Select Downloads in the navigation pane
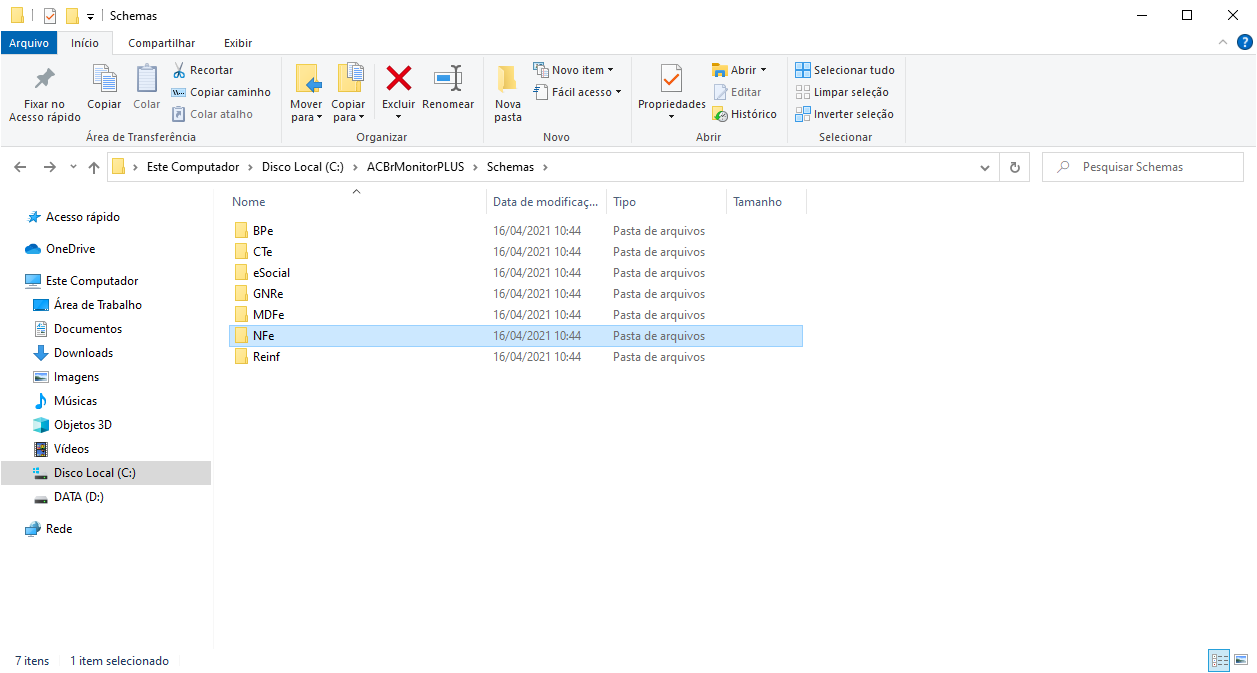Screen dimensions: 1257x673 (83, 353)
